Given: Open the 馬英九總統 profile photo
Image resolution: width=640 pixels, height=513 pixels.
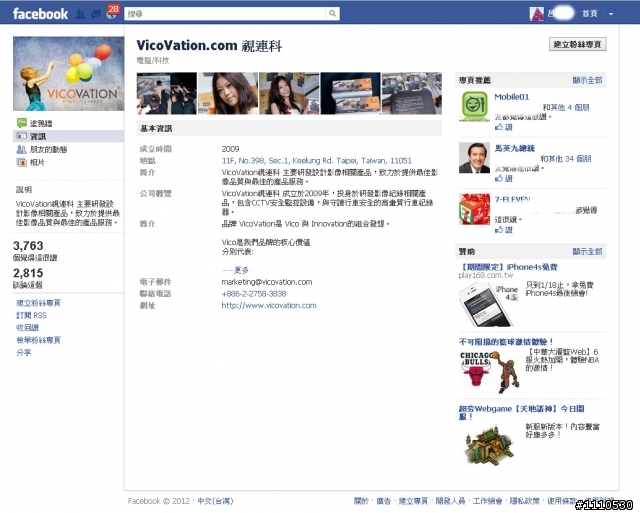Looking at the screenshot, I should coord(474,158).
